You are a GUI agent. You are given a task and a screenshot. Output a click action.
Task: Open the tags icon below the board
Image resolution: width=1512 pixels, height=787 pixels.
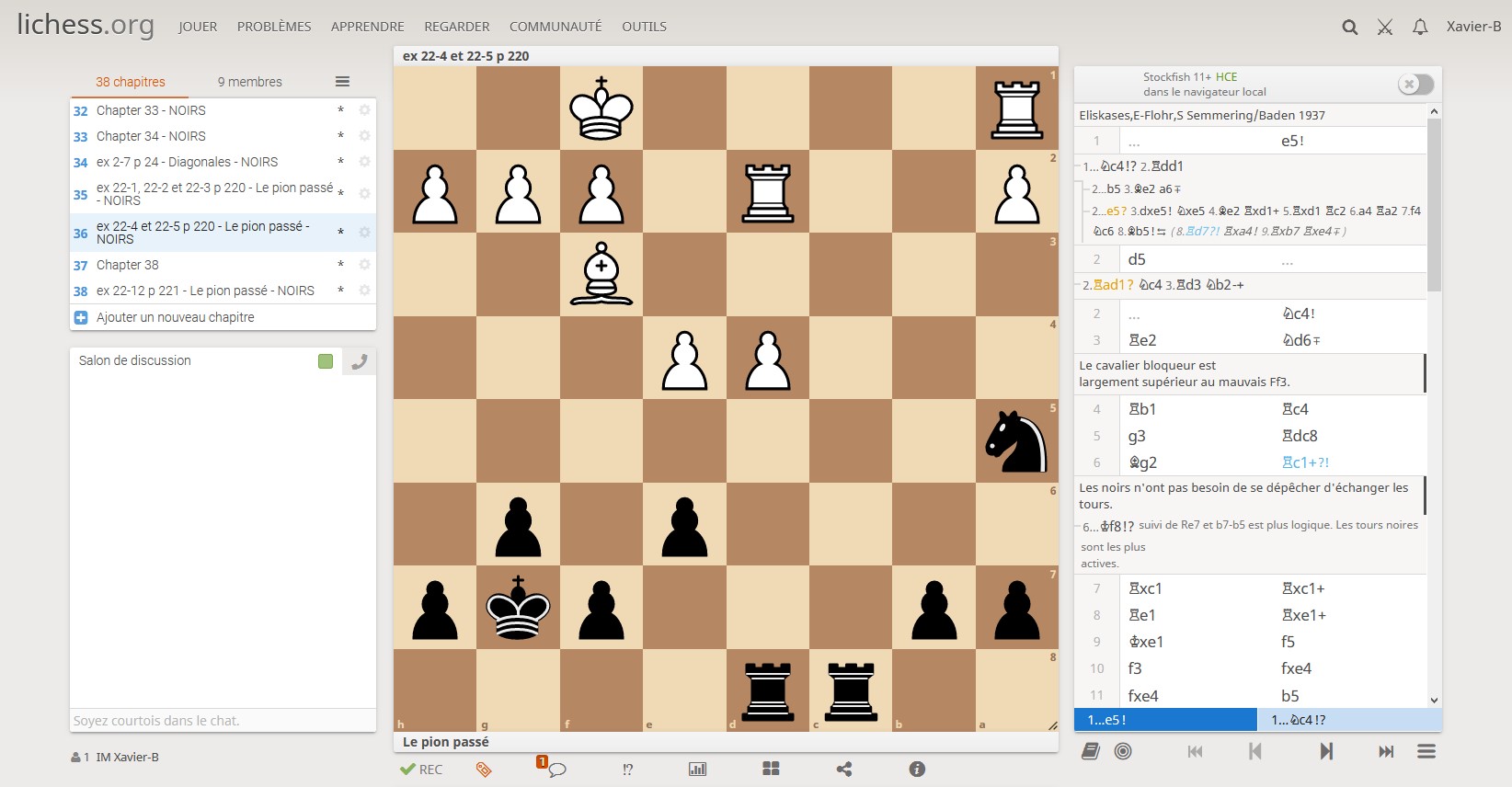pyautogui.click(x=484, y=770)
